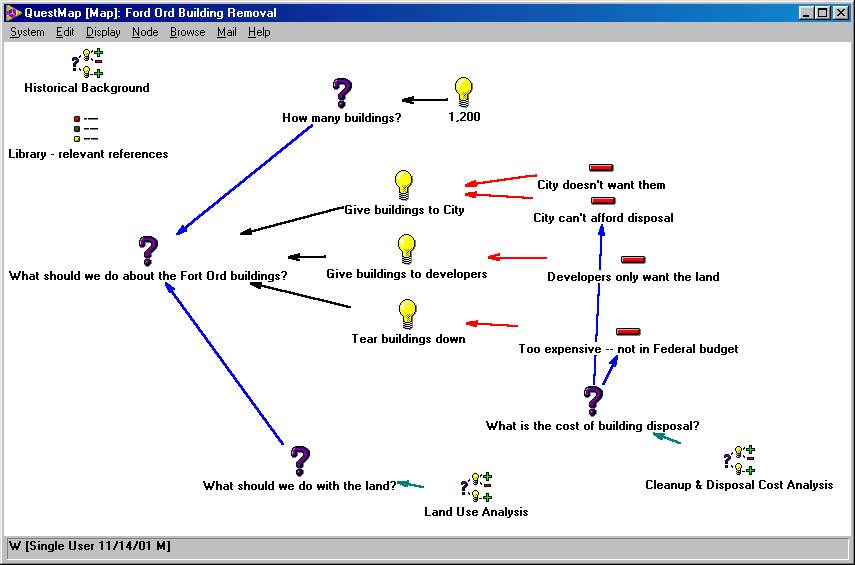Image resolution: width=855 pixels, height=565 pixels.
Task: Click the 'Historical Background' label
Action: [87, 88]
